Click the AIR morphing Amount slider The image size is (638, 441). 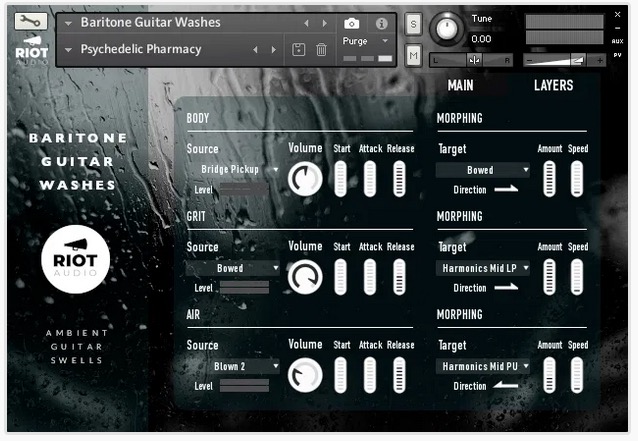click(549, 375)
